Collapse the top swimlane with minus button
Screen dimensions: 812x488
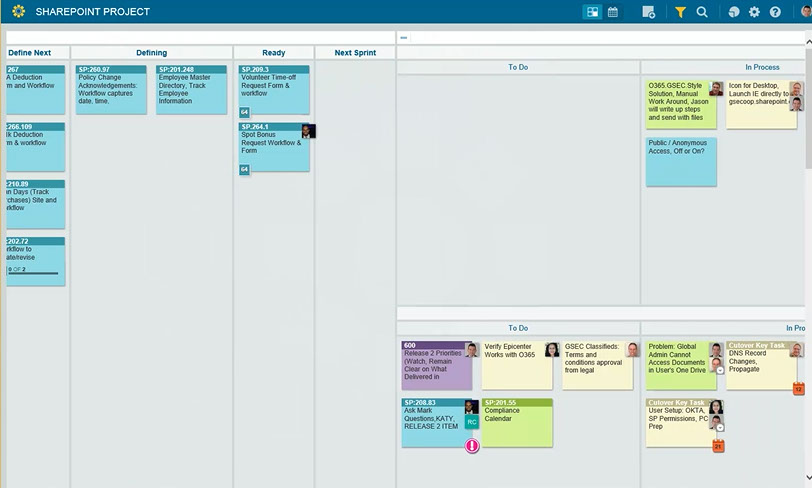[x=404, y=38]
